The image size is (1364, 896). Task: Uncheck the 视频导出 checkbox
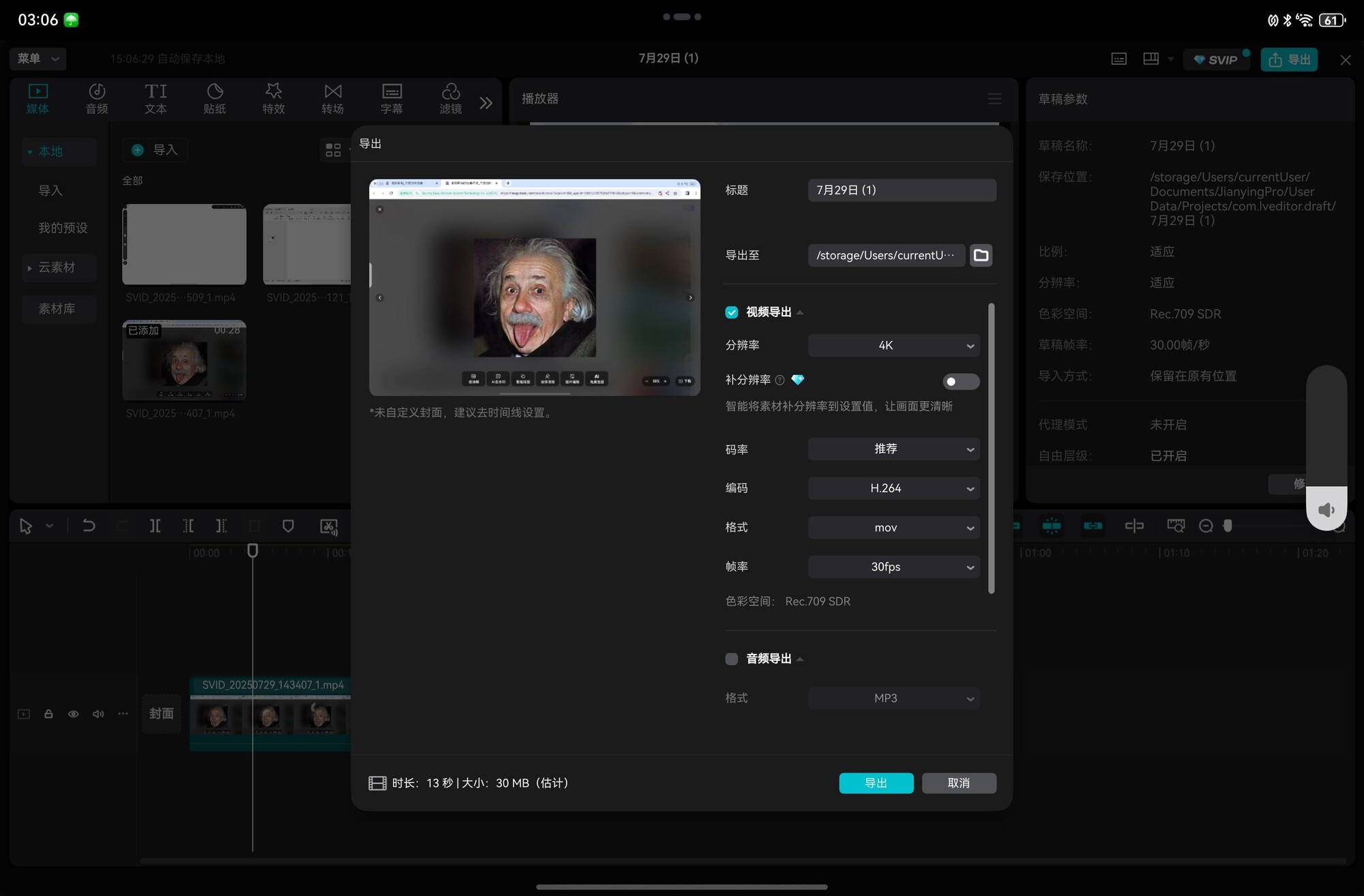tap(732, 312)
